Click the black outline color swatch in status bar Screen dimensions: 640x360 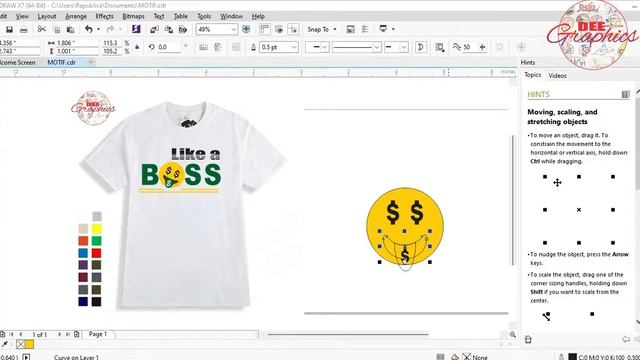tap(573, 357)
